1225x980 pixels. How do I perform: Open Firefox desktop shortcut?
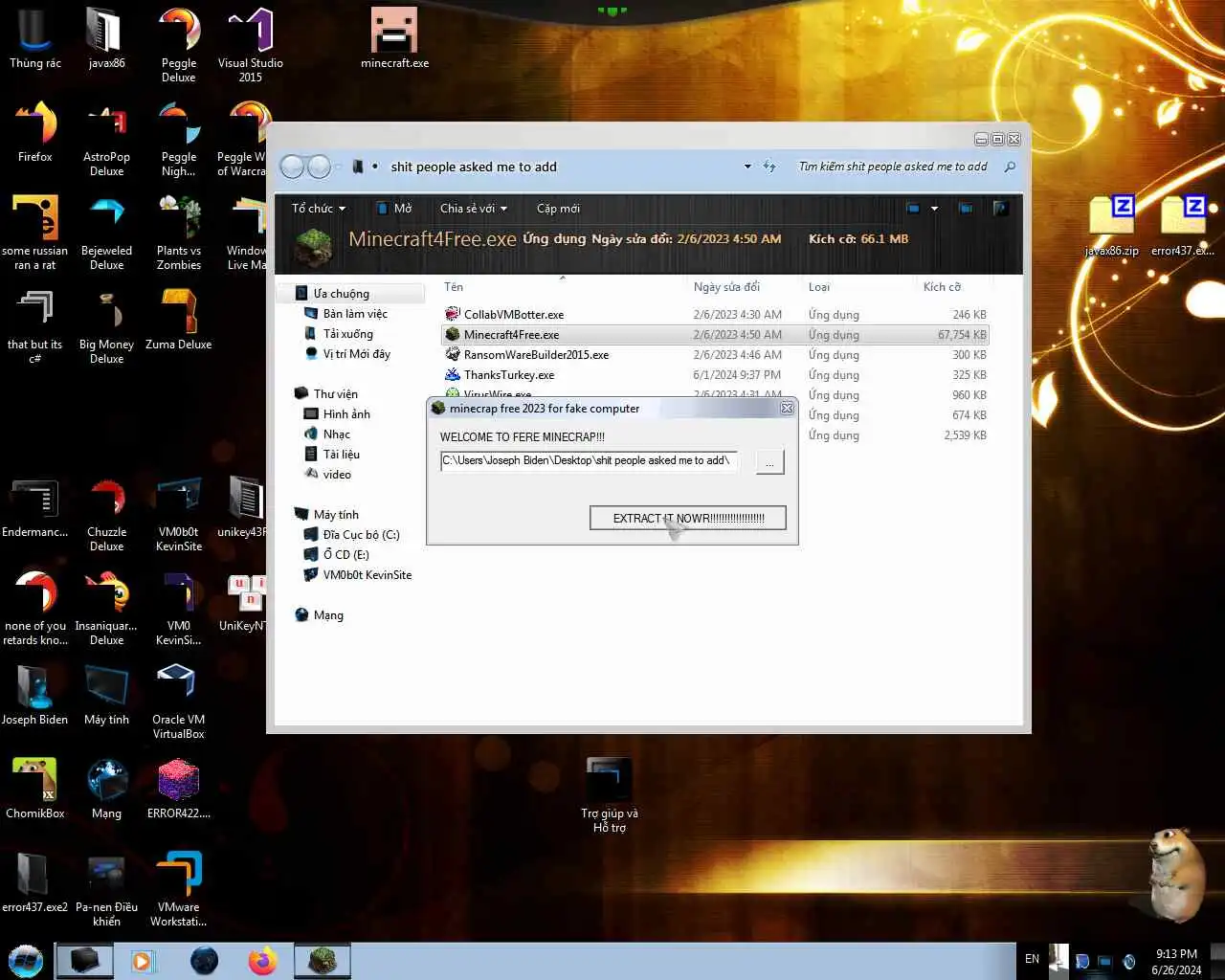(x=35, y=132)
